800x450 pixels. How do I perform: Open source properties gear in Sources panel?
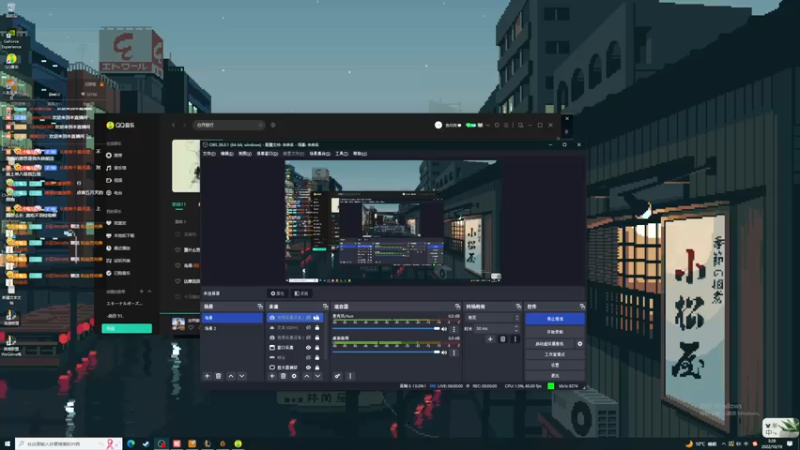(294, 376)
